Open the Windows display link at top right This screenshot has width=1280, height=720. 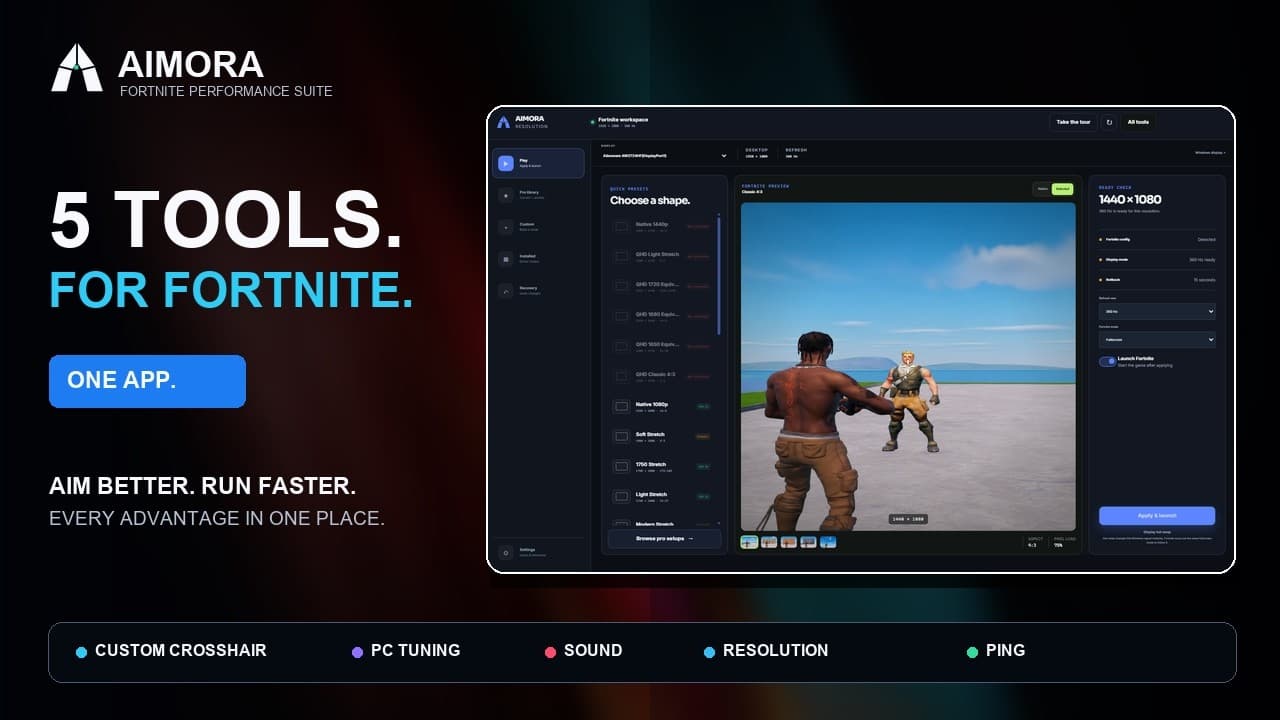pos(1210,153)
